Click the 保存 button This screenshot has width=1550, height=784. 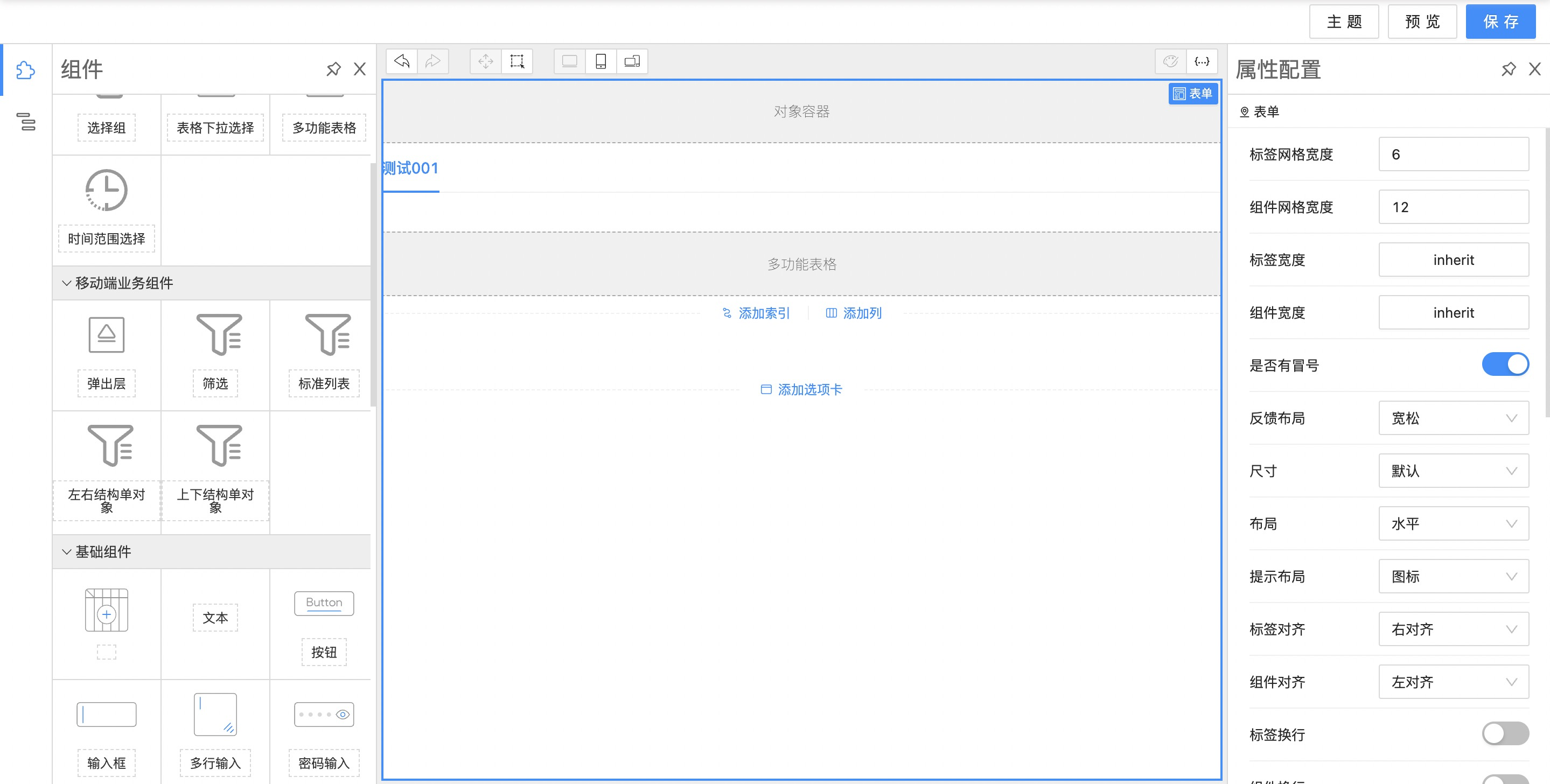coord(1500,22)
